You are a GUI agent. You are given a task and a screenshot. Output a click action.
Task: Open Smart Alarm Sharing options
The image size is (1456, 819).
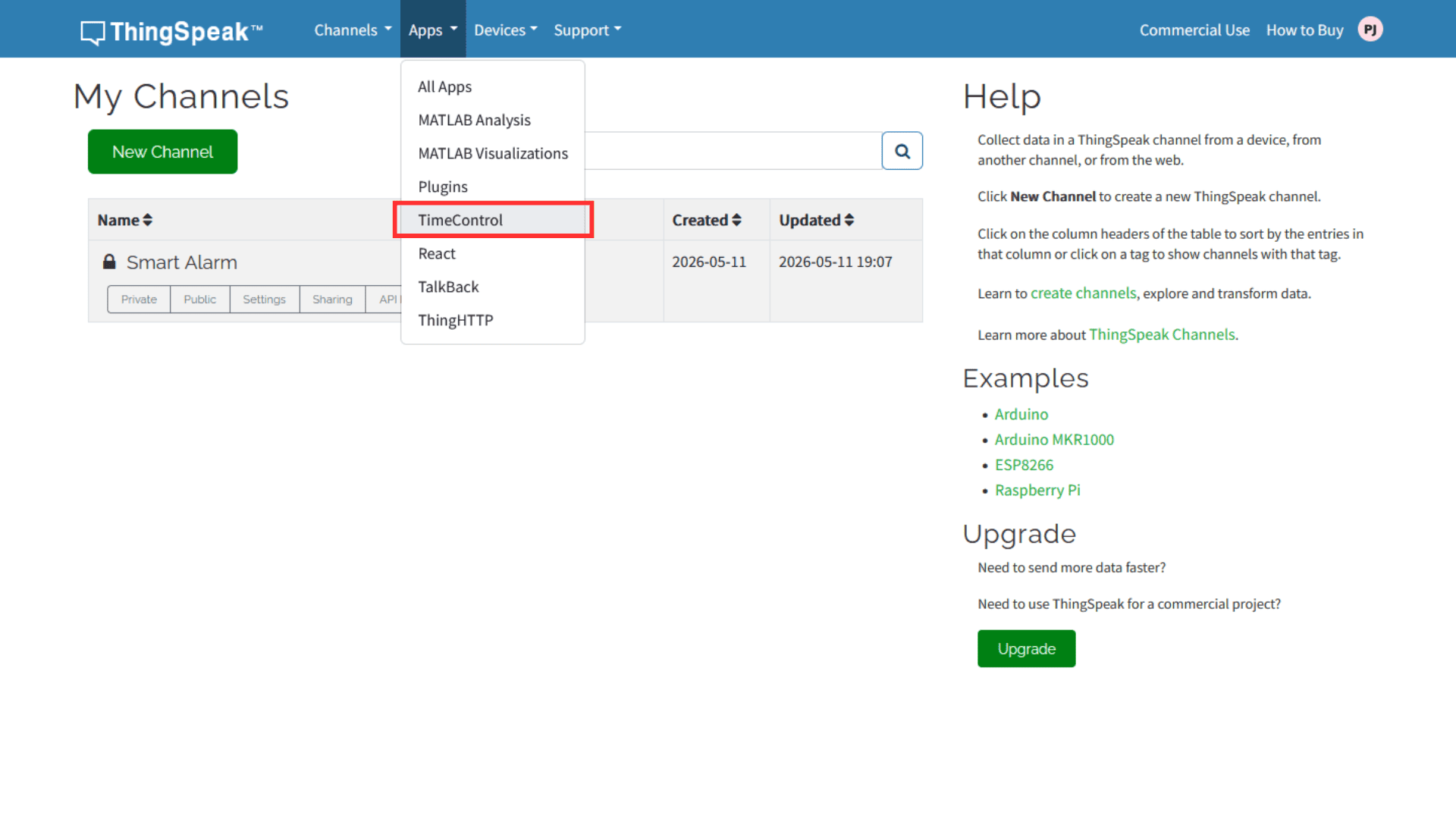pos(332,300)
